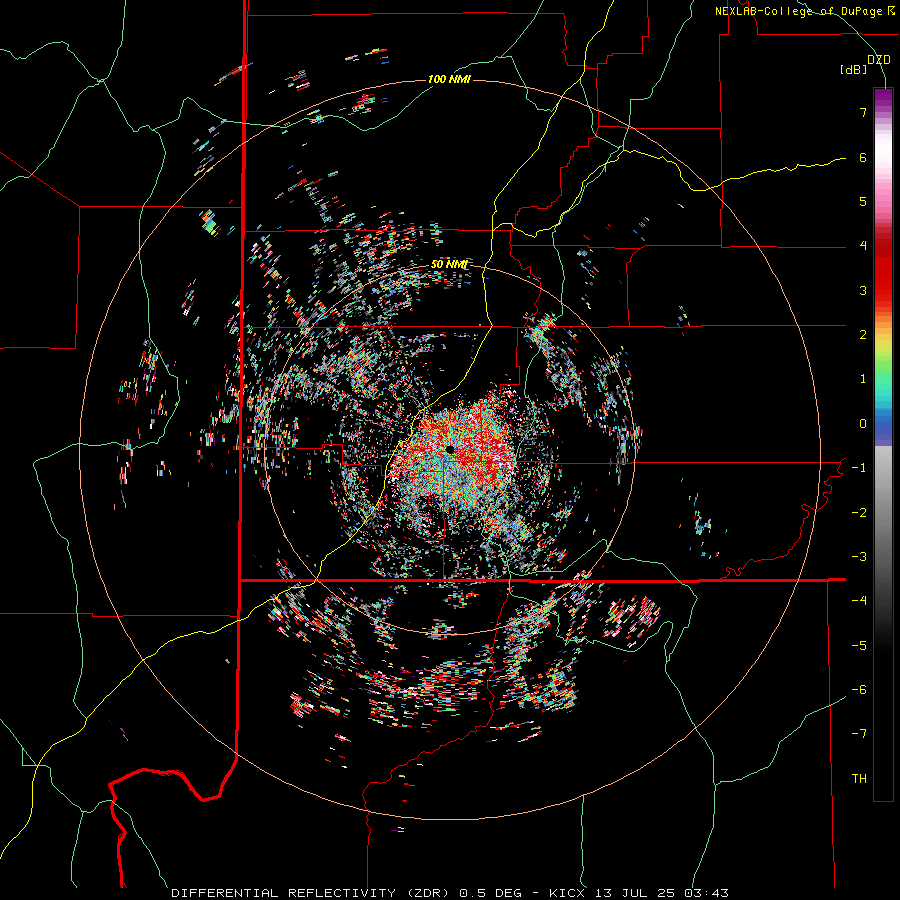Click the 5 value on color scale
This screenshot has width=900, height=900.
[x=863, y=201]
